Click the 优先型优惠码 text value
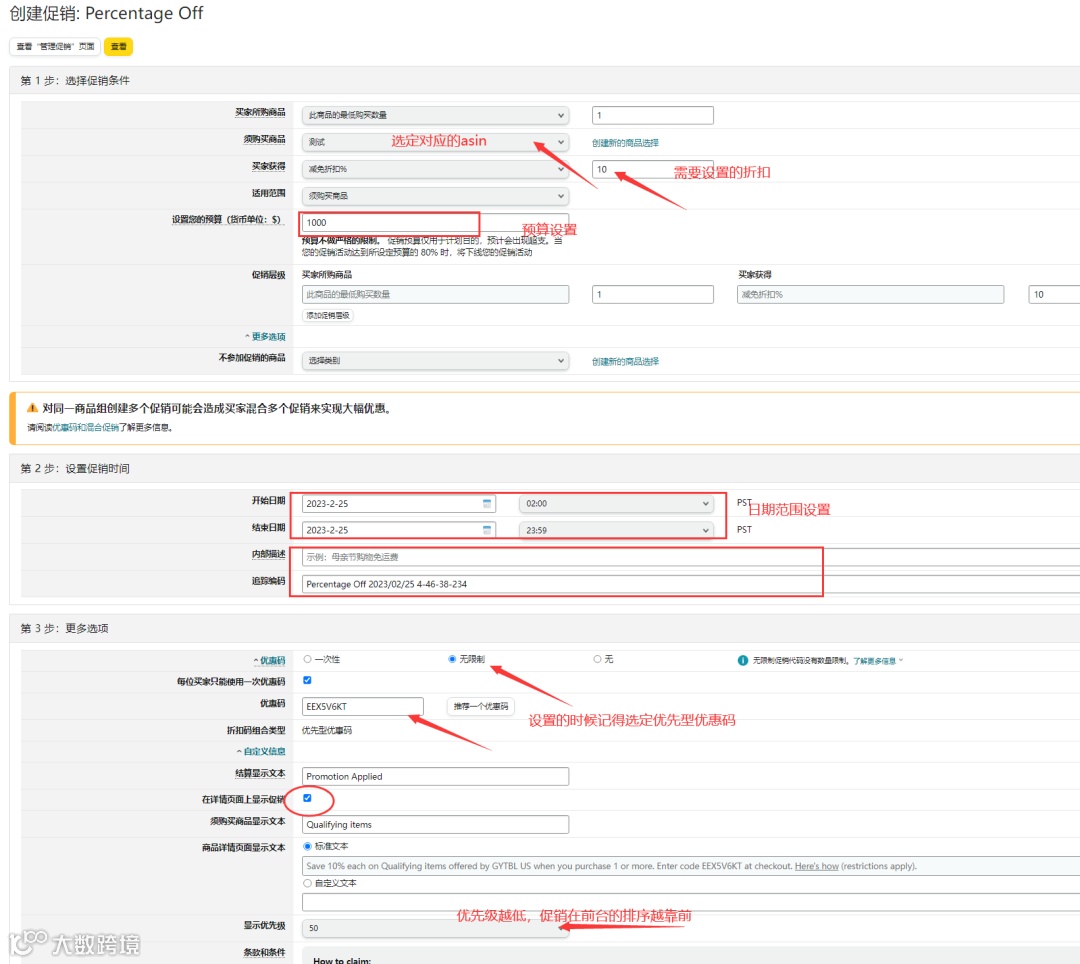Image resolution: width=1080 pixels, height=964 pixels. (x=326, y=730)
